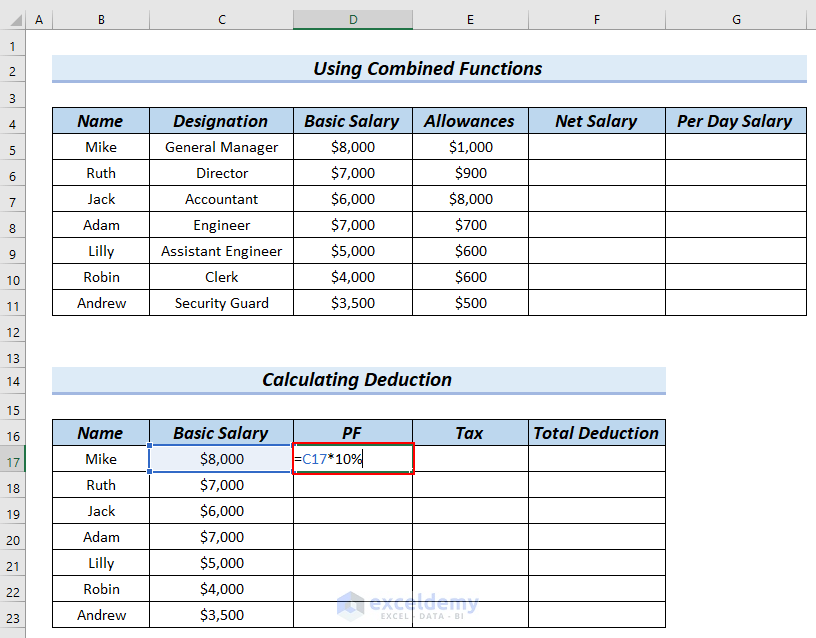Viewport: 816px width, 638px height.
Task: Click $4,000 basic salary in row 22
Action: (221, 589)
